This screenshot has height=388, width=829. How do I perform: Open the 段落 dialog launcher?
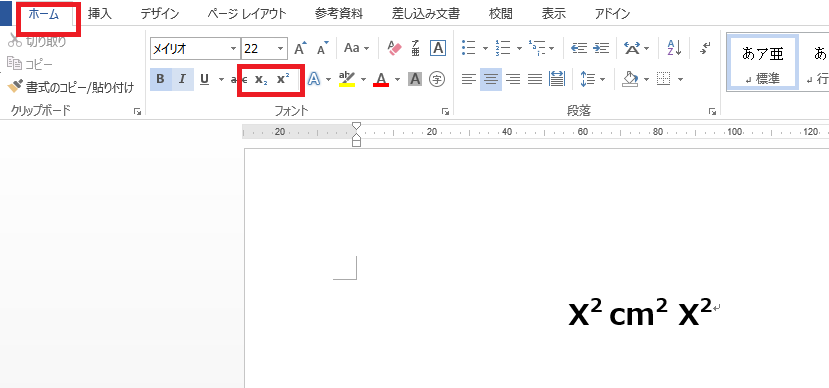[x=713, y=112]
